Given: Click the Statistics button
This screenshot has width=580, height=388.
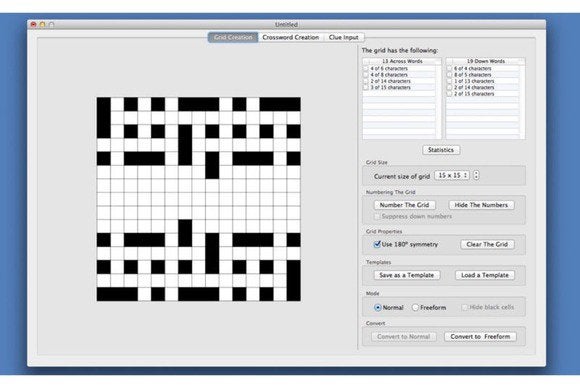Looking at the screenshot, I should pyautogui.click(x=441, y=150).
